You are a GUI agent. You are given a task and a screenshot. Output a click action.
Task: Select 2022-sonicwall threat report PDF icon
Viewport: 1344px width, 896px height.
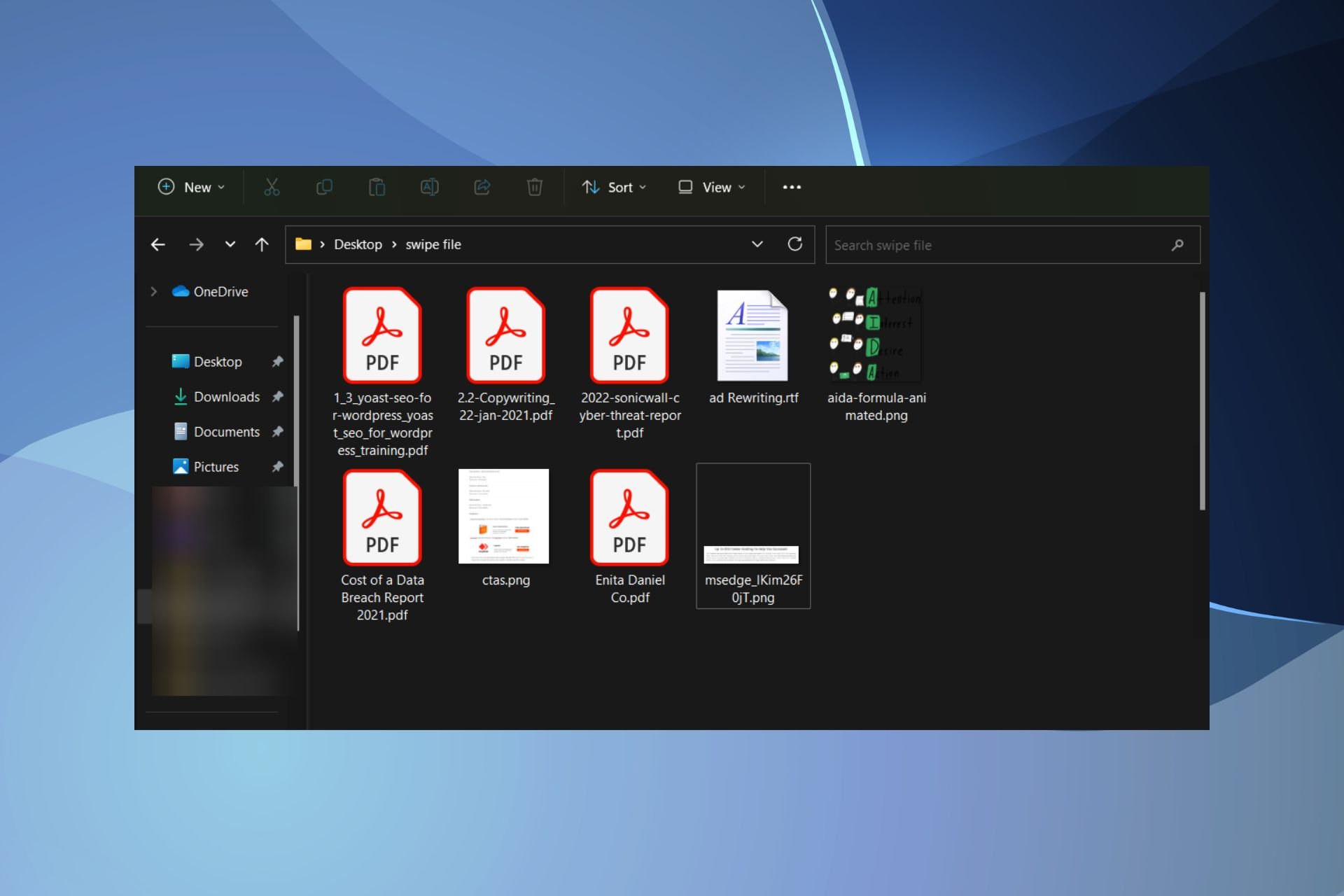pyautogui.click(x=629, y=335)
